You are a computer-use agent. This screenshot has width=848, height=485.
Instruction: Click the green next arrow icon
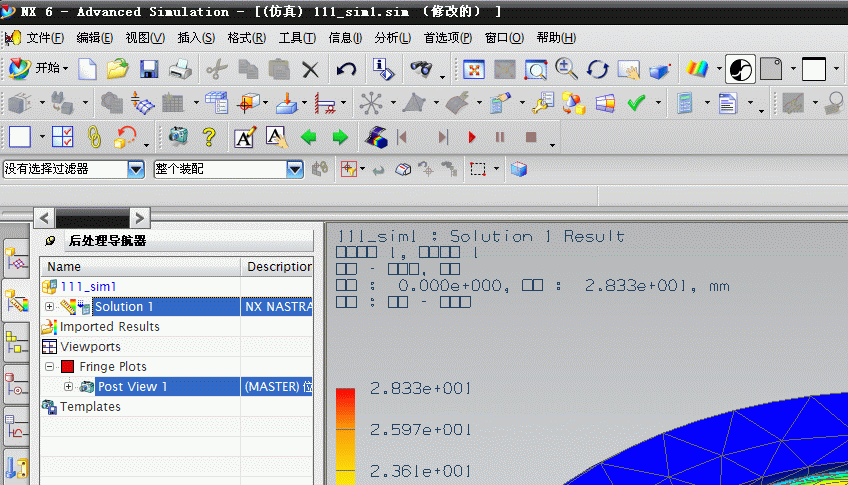click(340, 137)
